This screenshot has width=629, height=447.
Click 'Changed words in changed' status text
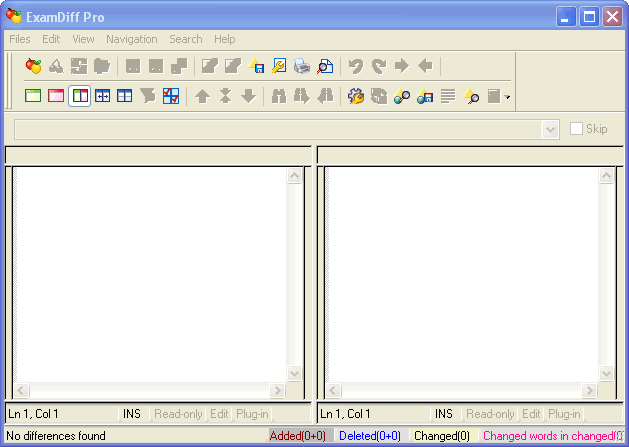point(553,436)
